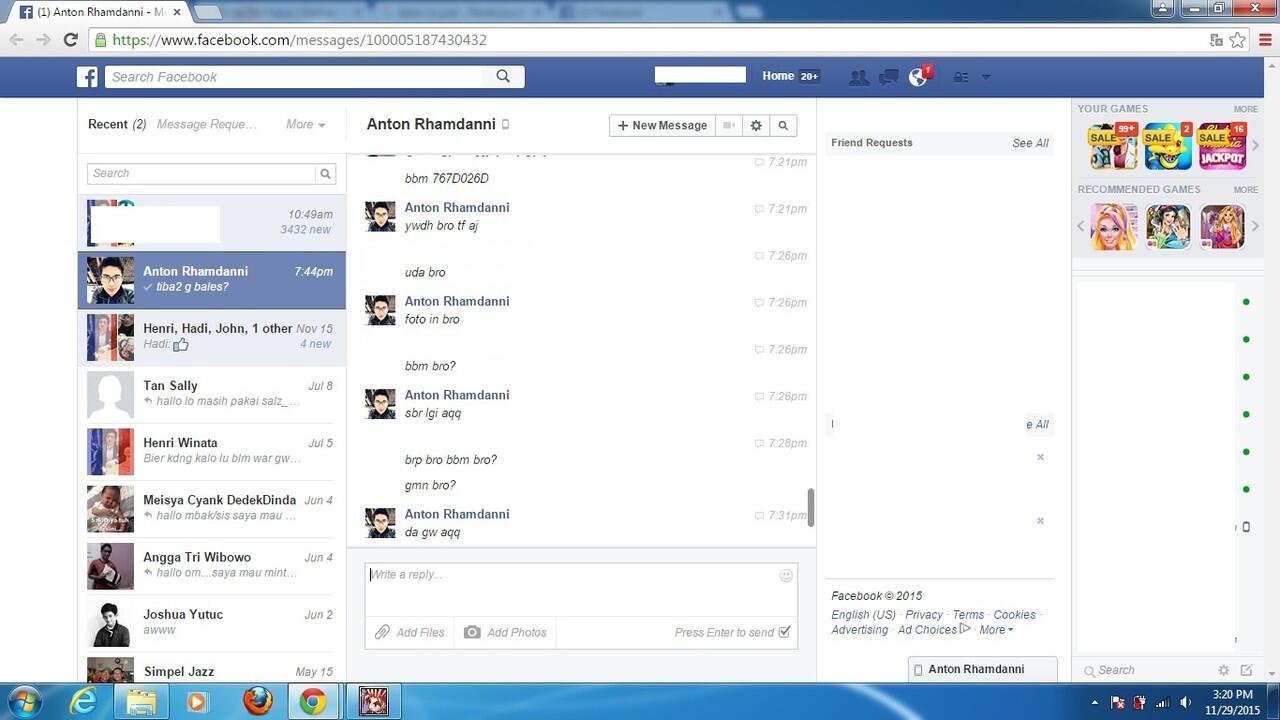Start a video call with camera icon
This screenshot has height=720, width=1280.
pos(730,125)
